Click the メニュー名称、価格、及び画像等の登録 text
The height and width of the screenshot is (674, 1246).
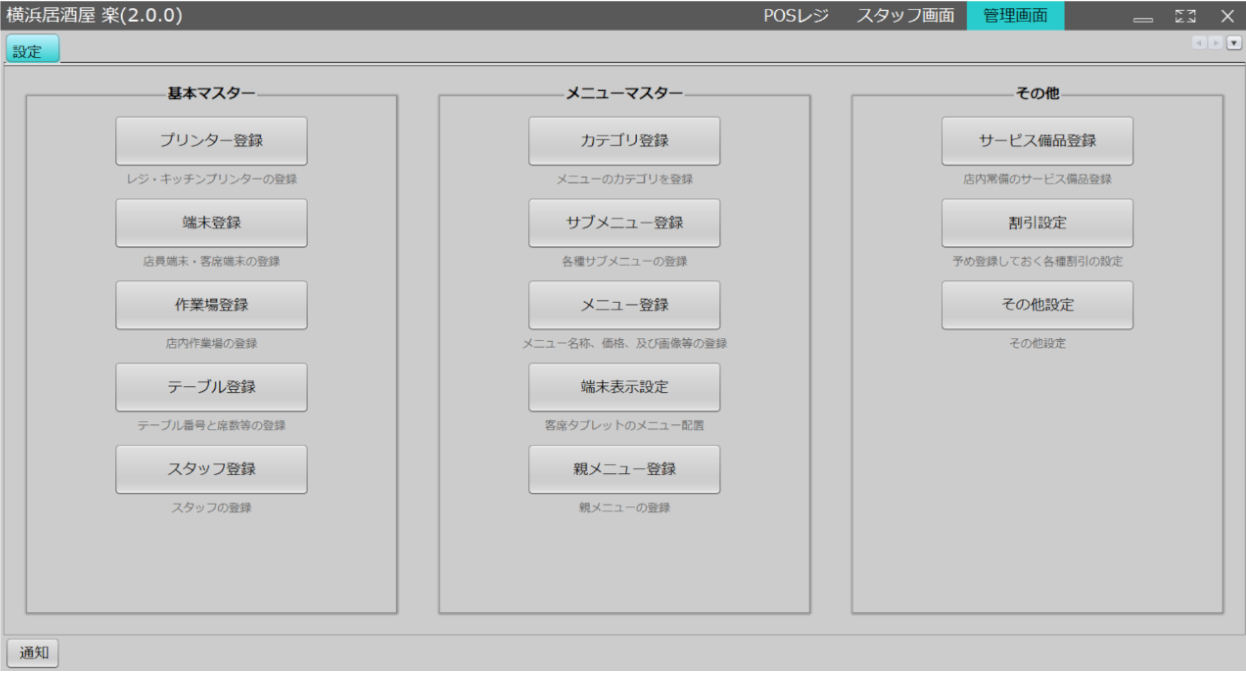tap(624, 343)
